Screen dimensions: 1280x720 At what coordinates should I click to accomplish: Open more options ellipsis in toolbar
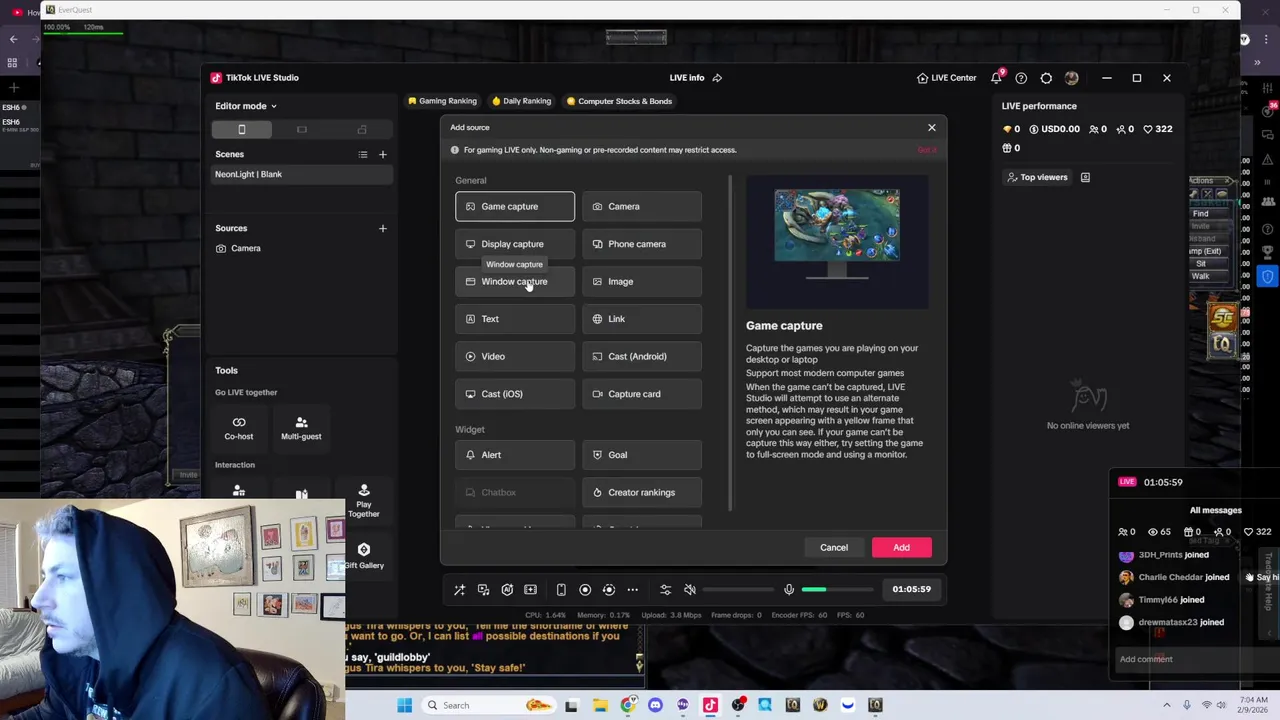click(x=632, y=590)
